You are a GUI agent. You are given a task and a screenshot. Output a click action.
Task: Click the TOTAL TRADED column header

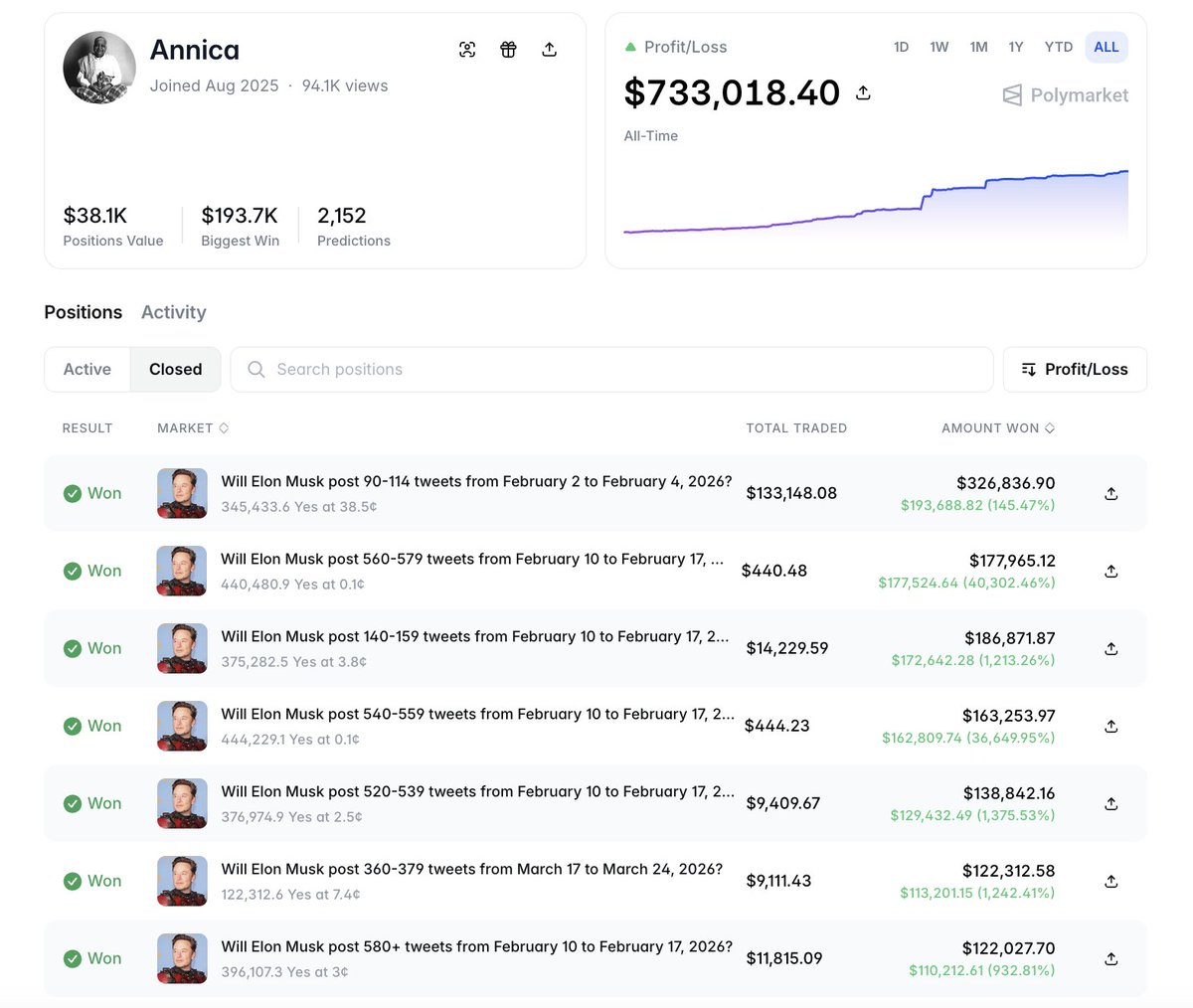point(796,427)
